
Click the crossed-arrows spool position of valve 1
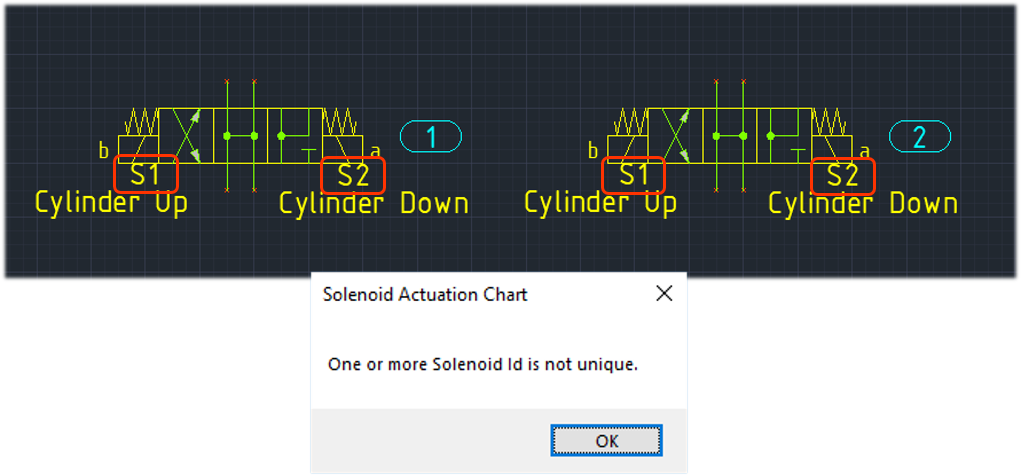pos(186,136)
